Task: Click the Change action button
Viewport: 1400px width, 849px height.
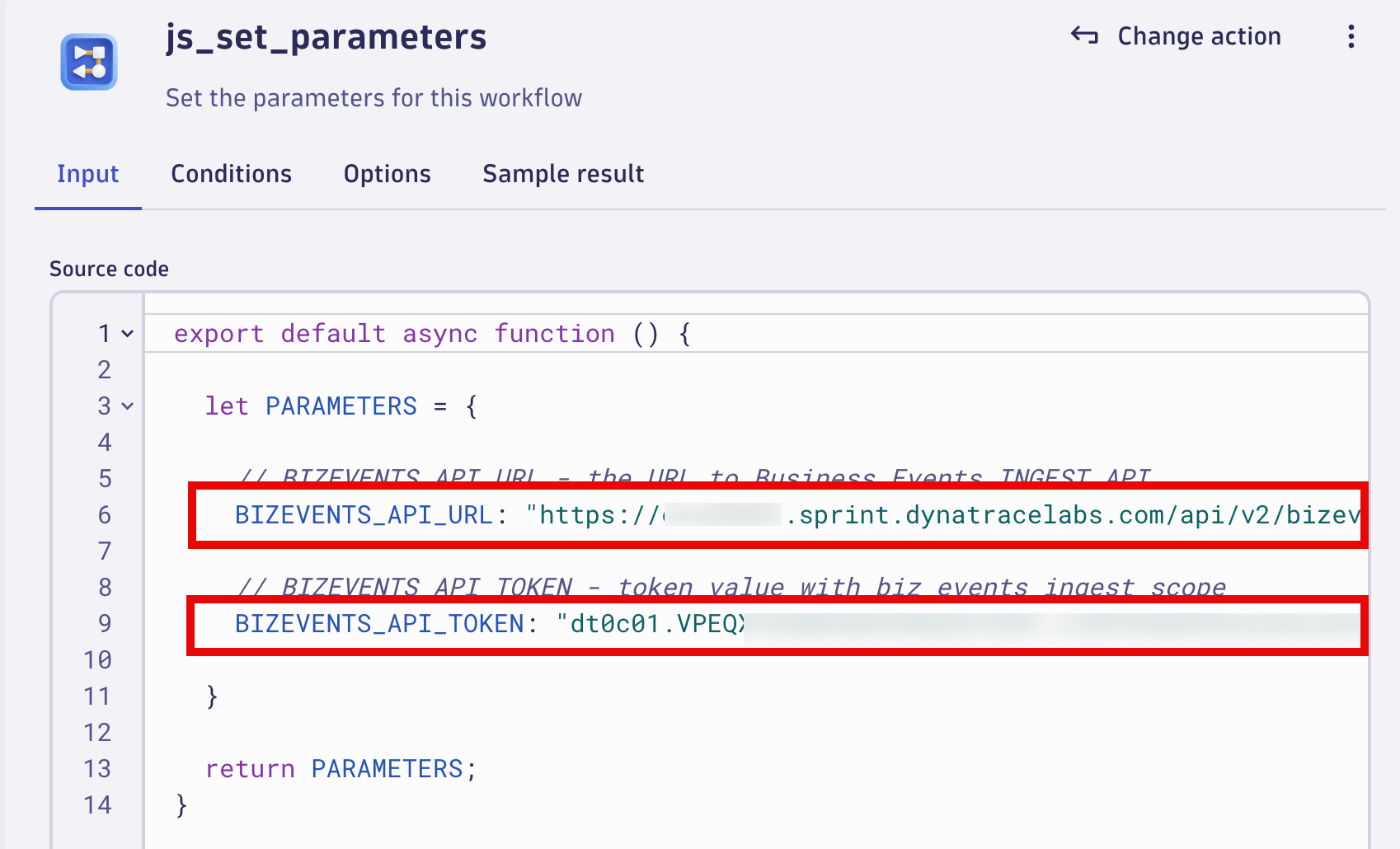Action: coord(1176,36)
